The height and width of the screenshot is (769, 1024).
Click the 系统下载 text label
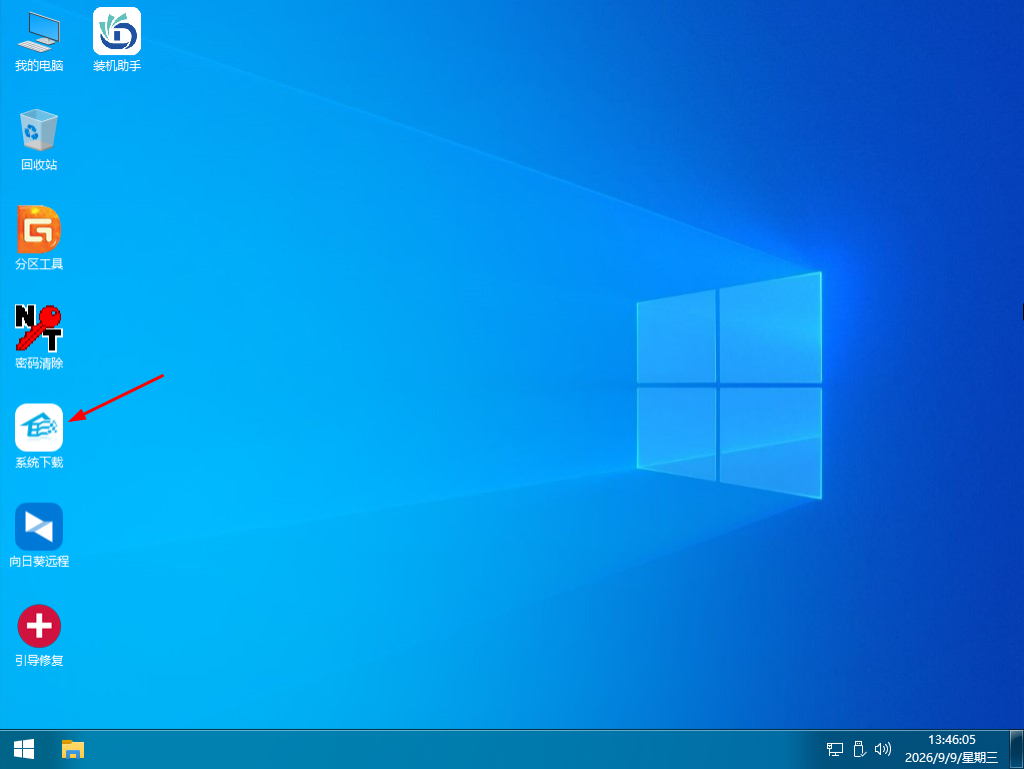[x=39, y=463]
